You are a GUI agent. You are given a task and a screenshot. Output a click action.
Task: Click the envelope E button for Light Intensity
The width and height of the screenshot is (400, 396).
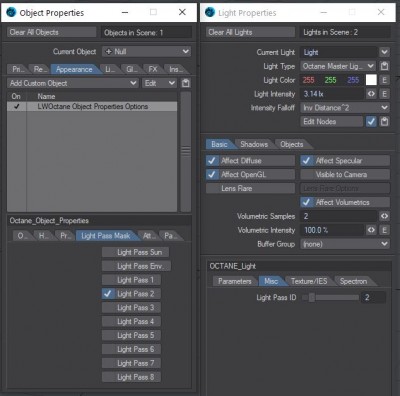coord(384,94)
